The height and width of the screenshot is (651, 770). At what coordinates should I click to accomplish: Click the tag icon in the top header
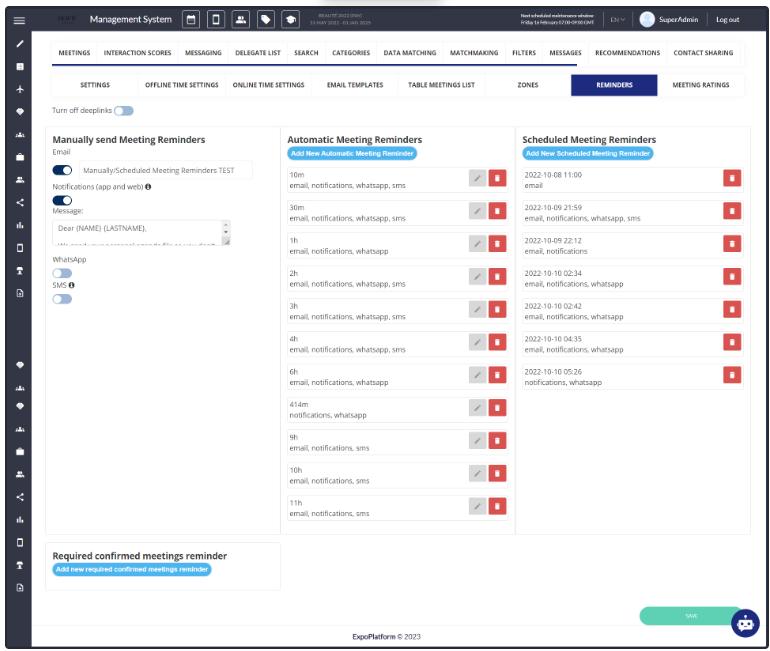point(266,19)
